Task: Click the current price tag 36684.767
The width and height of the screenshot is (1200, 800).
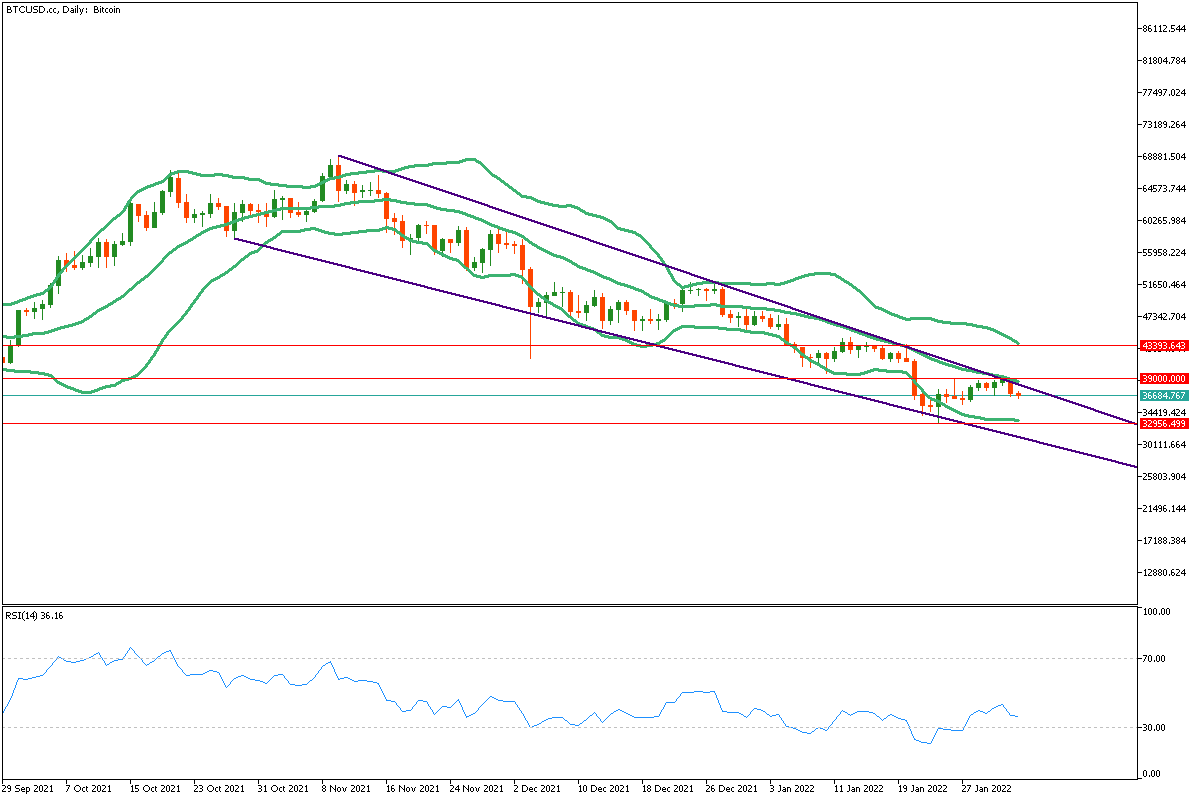Action: point(1163,396)
